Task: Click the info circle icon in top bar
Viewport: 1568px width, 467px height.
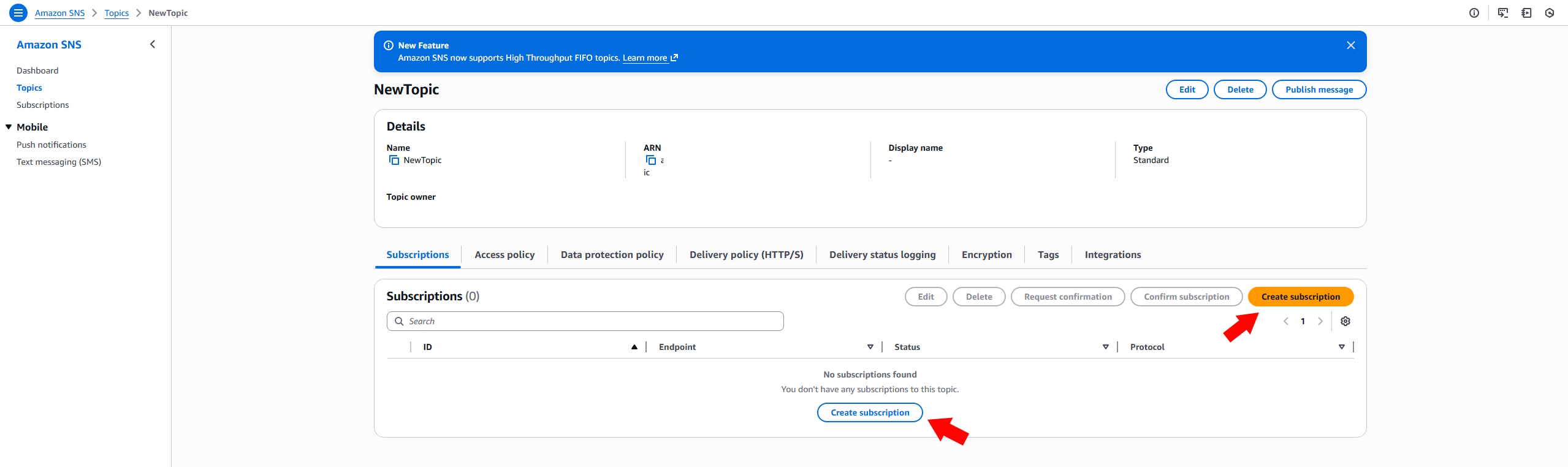Action: (1474, 13)
